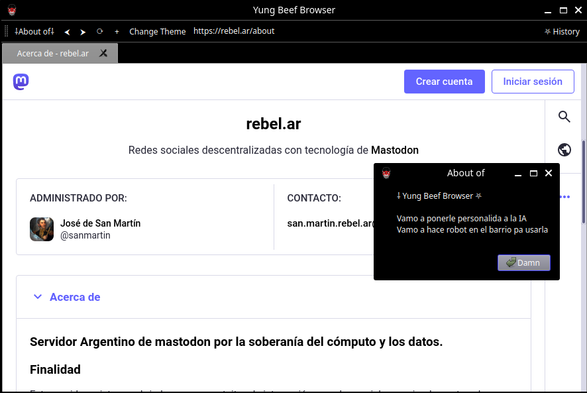
Task: Open José de San Martín's avatar thumbnail
Action: pyautogui.click(x=42, y=229)
